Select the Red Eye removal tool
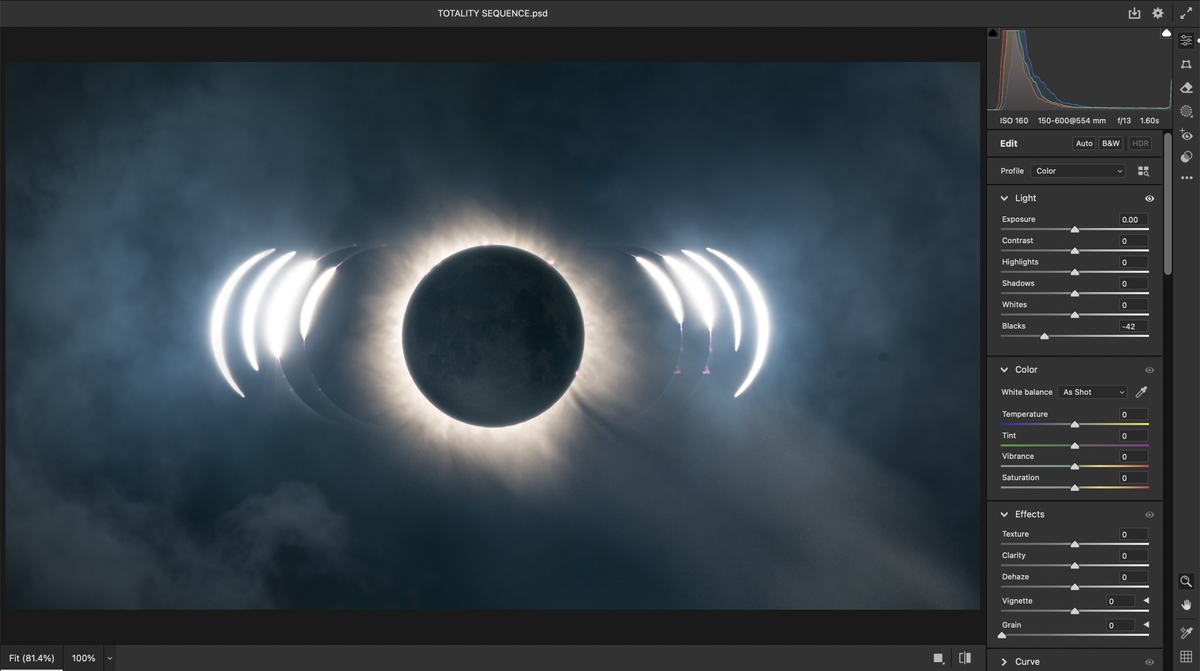1200x671 pixels. coord(1186,134)
